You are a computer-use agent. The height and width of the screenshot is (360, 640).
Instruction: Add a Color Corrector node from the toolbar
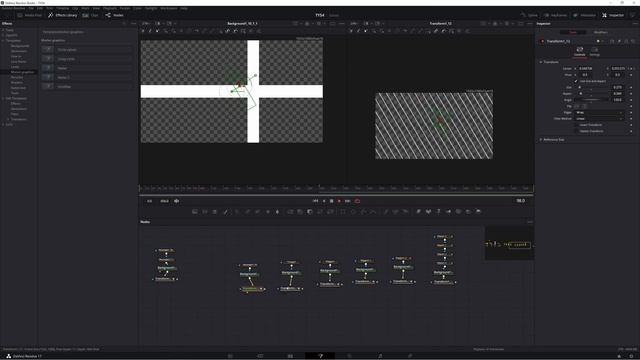coord(237,211)
